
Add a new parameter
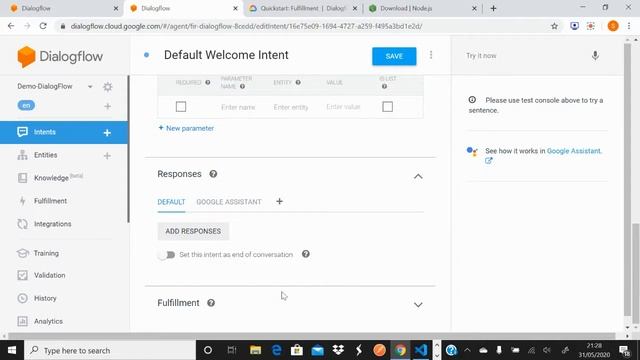click(x=186, y=128)
